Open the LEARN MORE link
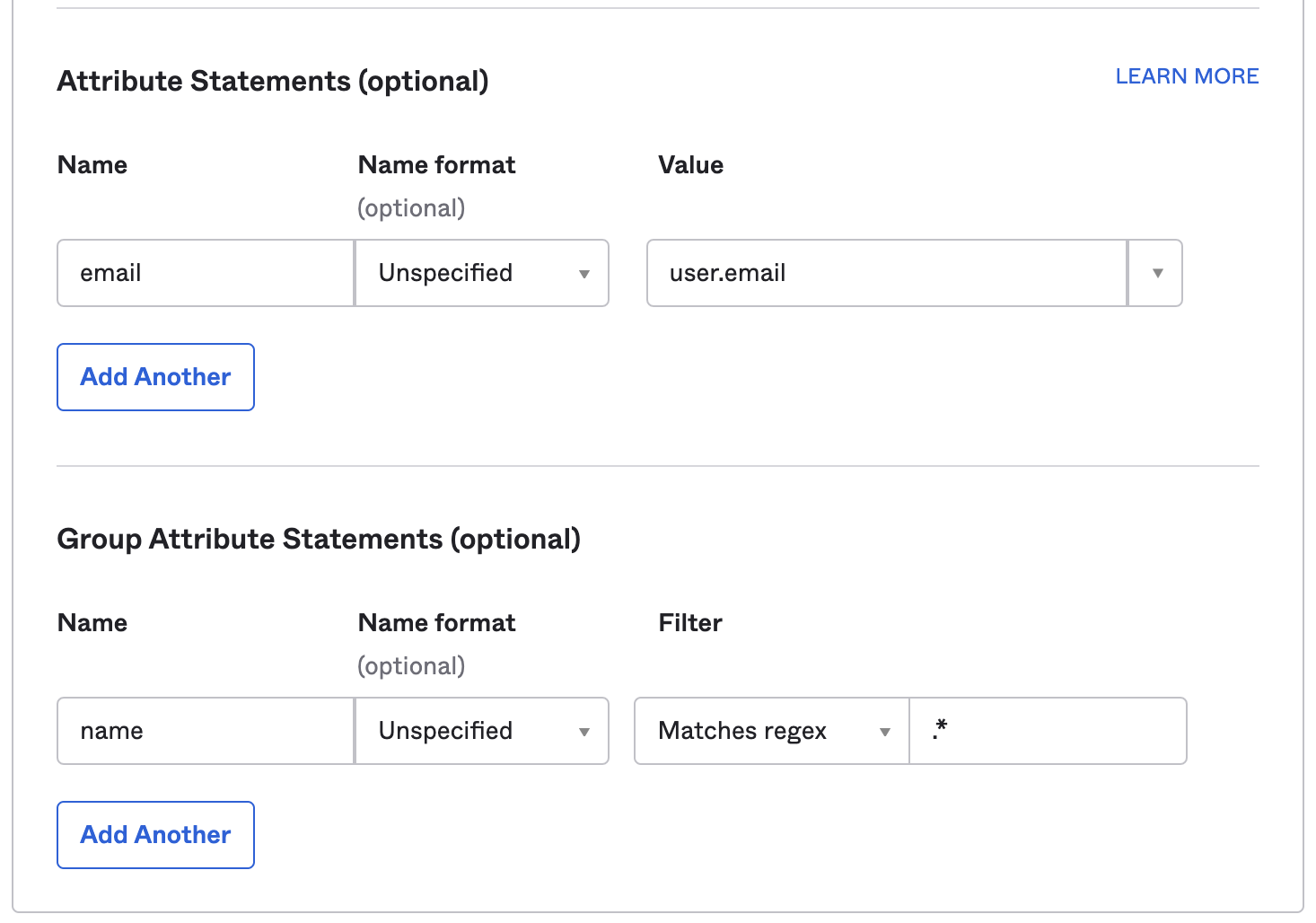The height and width of the screenshot is (923, 1316). coord(1187,76)
